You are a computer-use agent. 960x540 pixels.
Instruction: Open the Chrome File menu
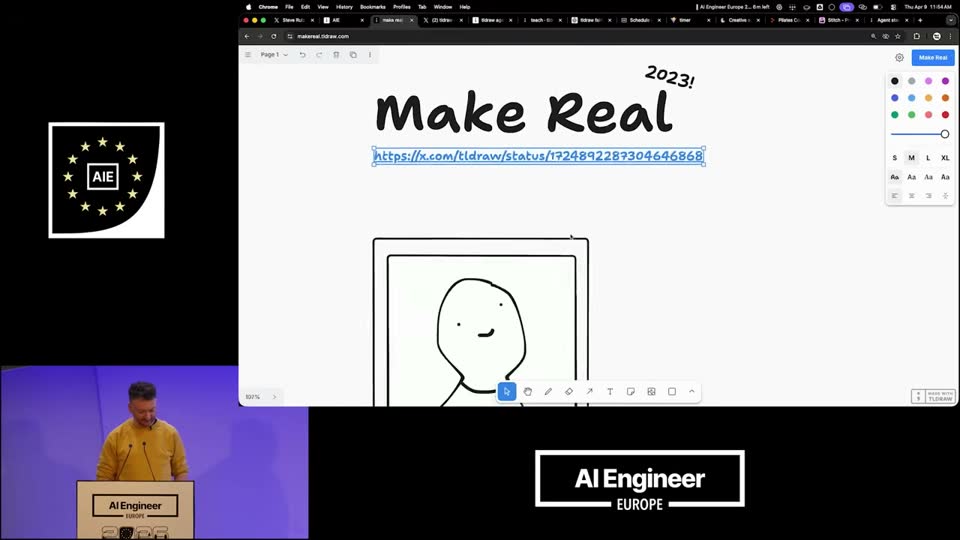pos(289,7)
